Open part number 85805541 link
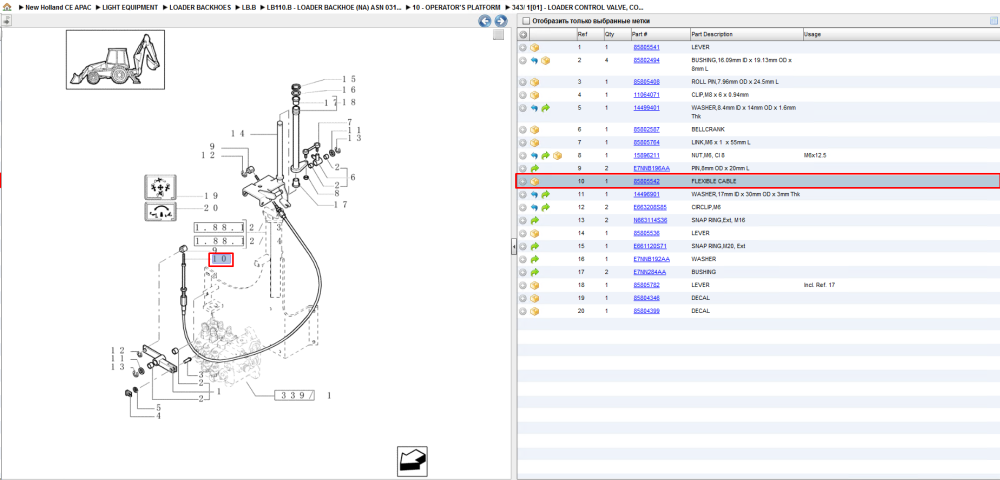The image size is (1000, 480). click(646, 48)
